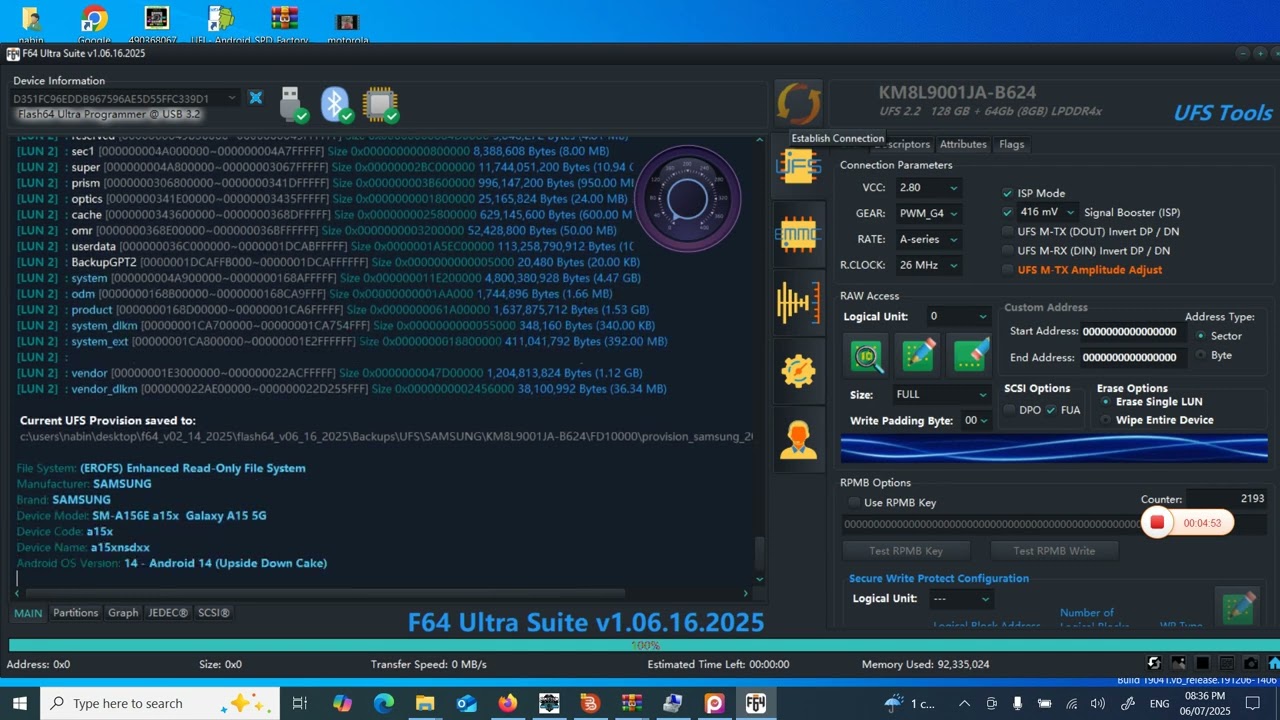Open Secure Write Protect Logical Unit dropdown
Screen dimensions: 1280x720
pyautogui.click(x=960, y=598)
